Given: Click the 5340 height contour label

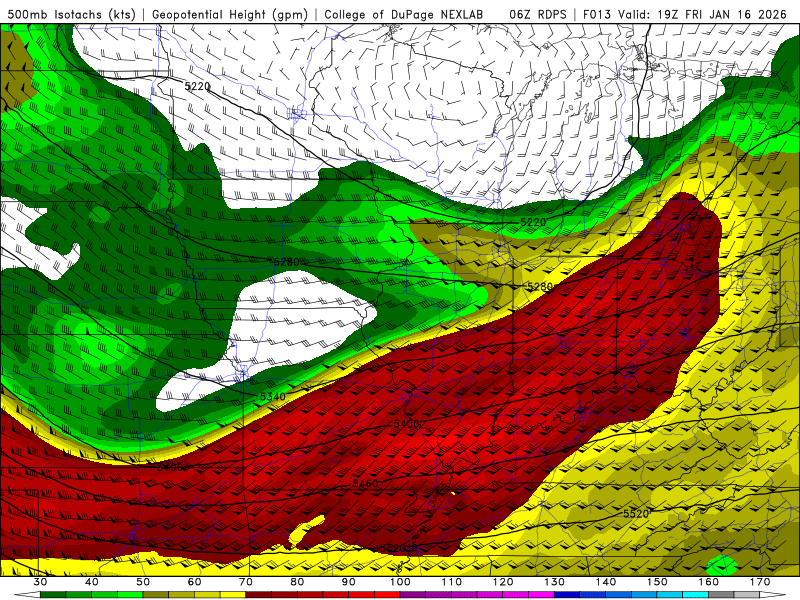Looking at the screenshot, I should [x=273, y=396].
